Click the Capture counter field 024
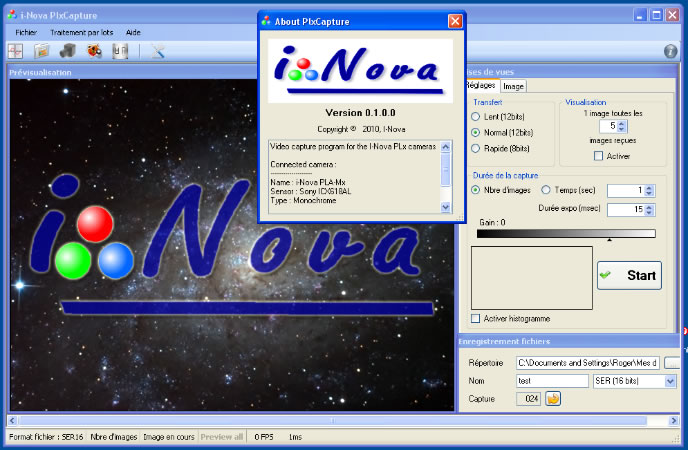 [x=528, y=399]
